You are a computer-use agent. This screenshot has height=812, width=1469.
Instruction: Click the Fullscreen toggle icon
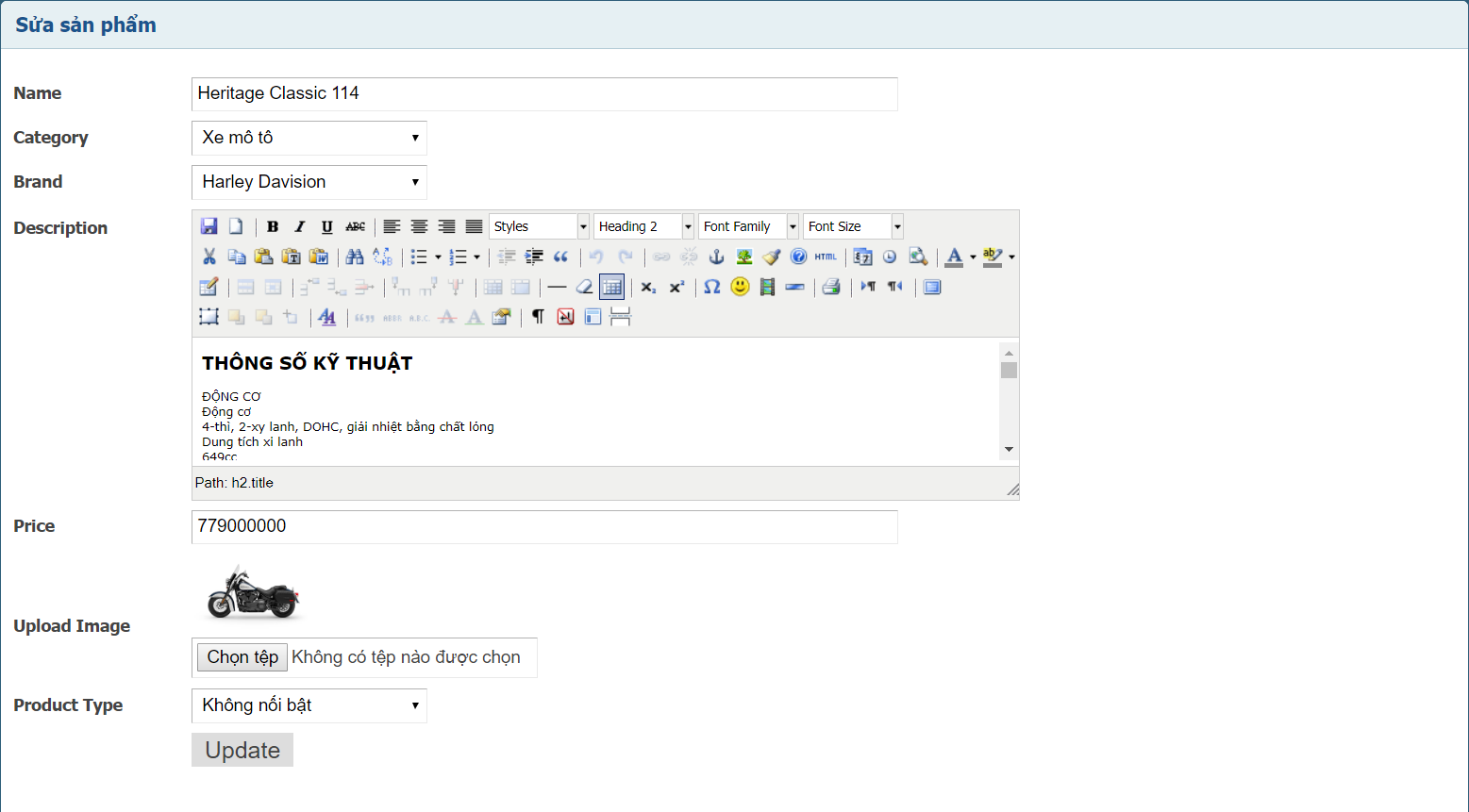click(932, 287)
